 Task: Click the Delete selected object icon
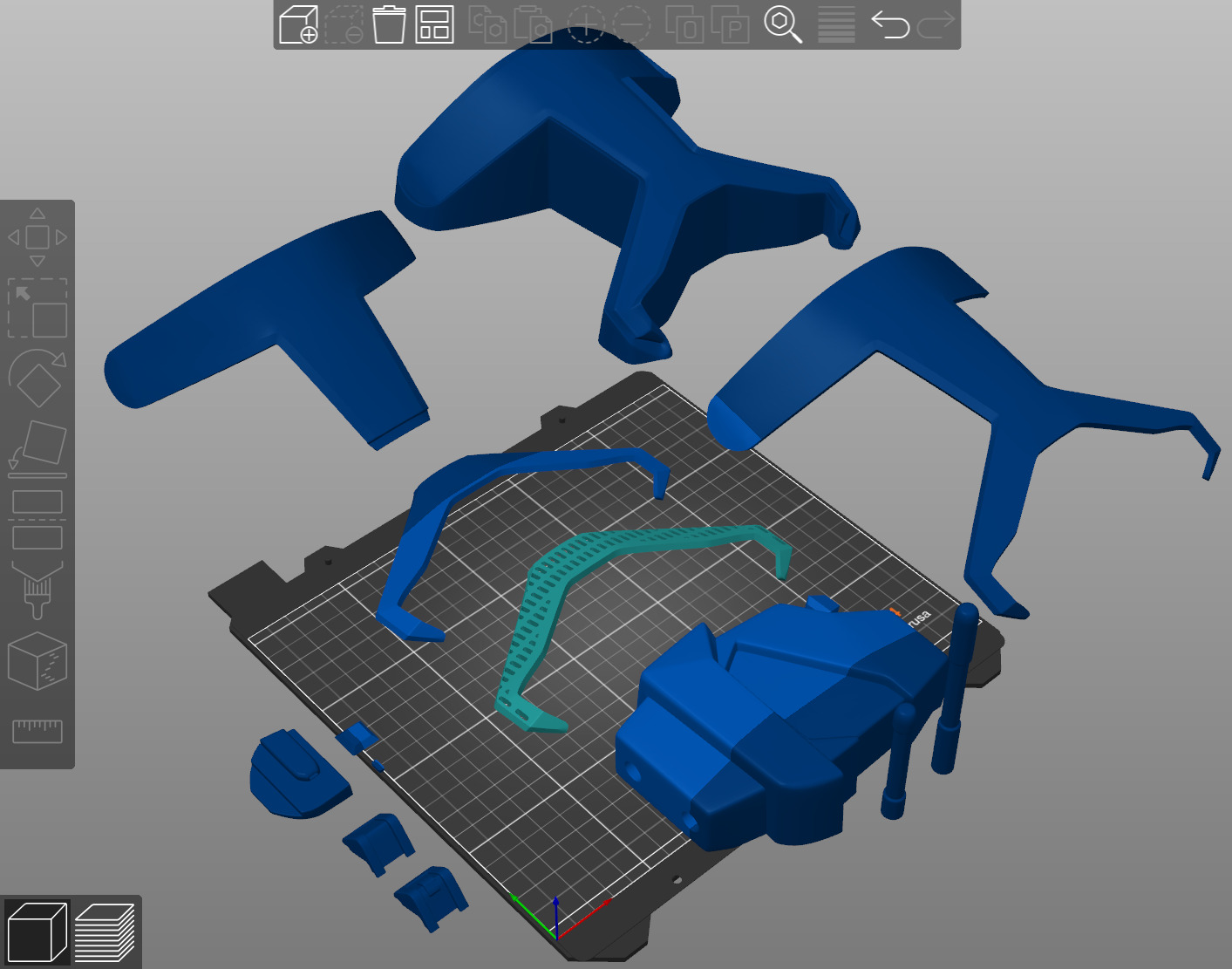pos(344,24)
